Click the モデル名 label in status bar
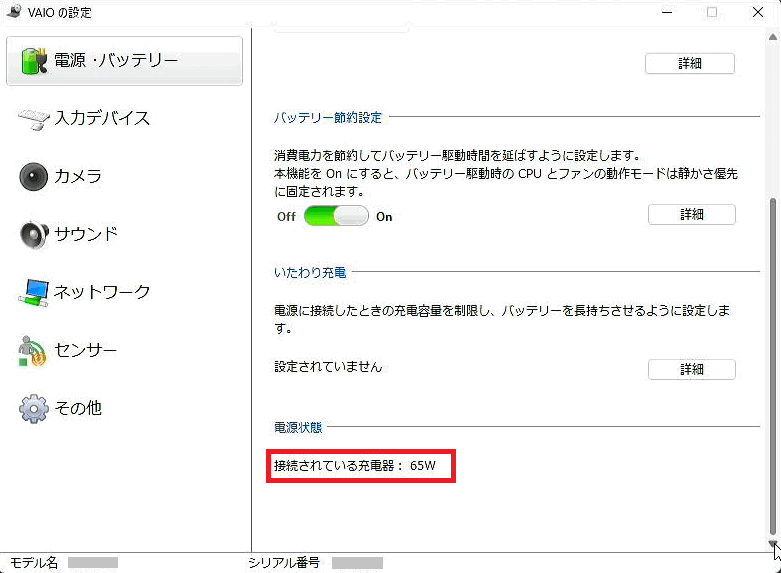The height and width of the screenshot is (573, 781). (x=34, y=563)
